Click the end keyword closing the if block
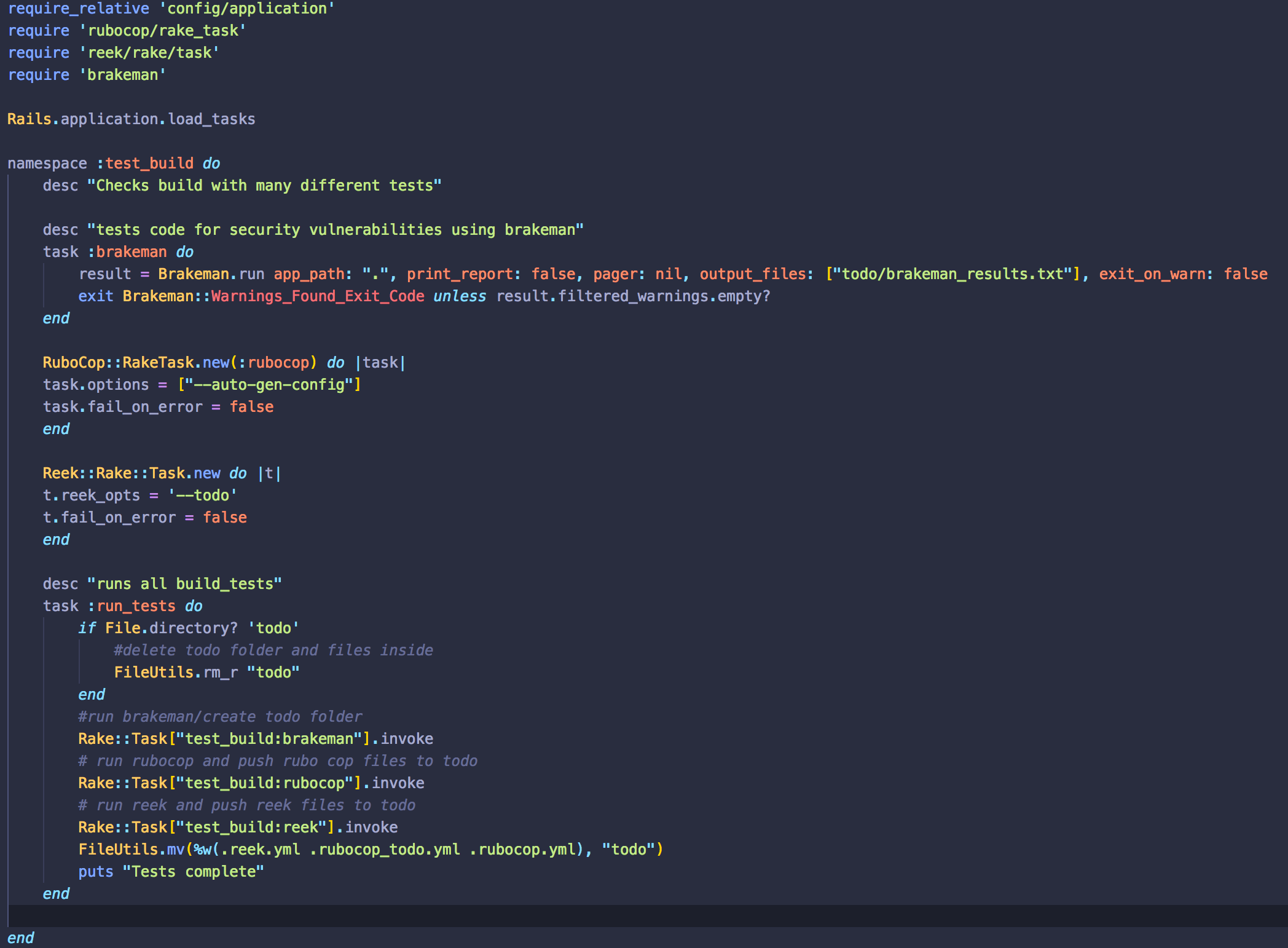 tap(92, 695)
